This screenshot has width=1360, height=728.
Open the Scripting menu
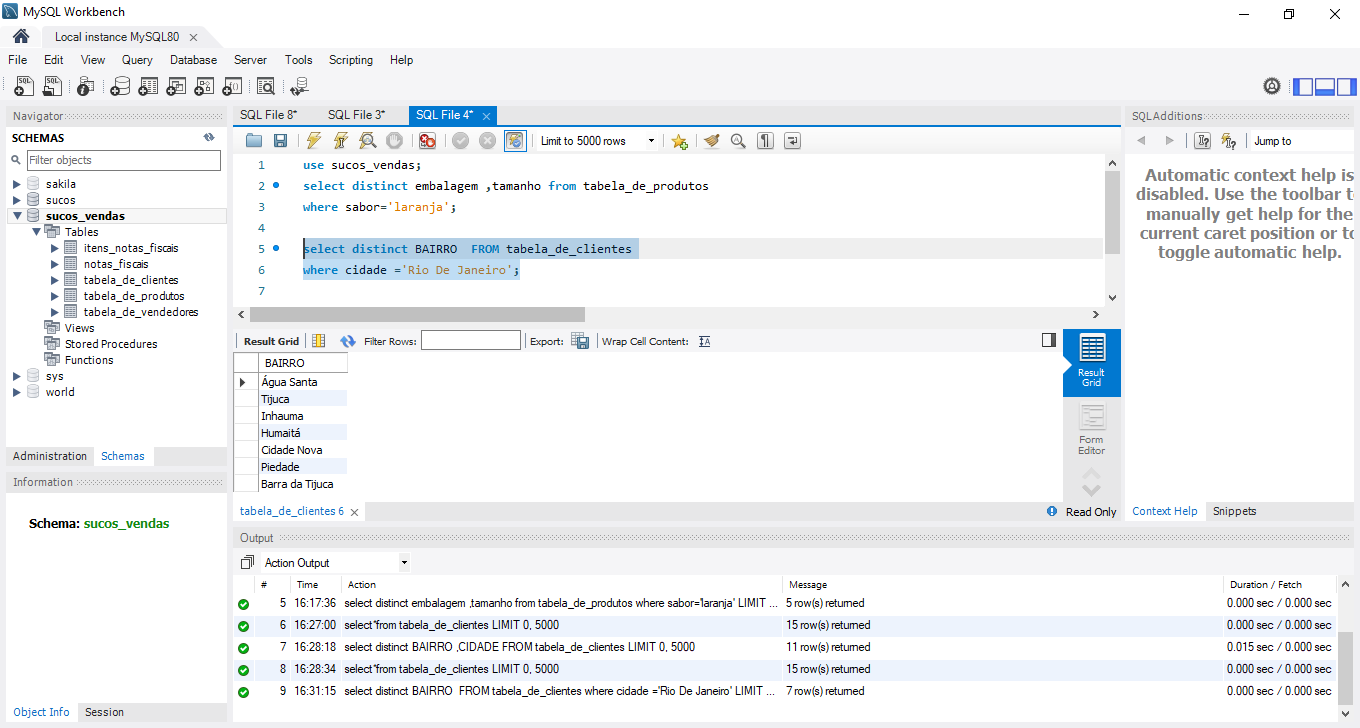(351, 60)
